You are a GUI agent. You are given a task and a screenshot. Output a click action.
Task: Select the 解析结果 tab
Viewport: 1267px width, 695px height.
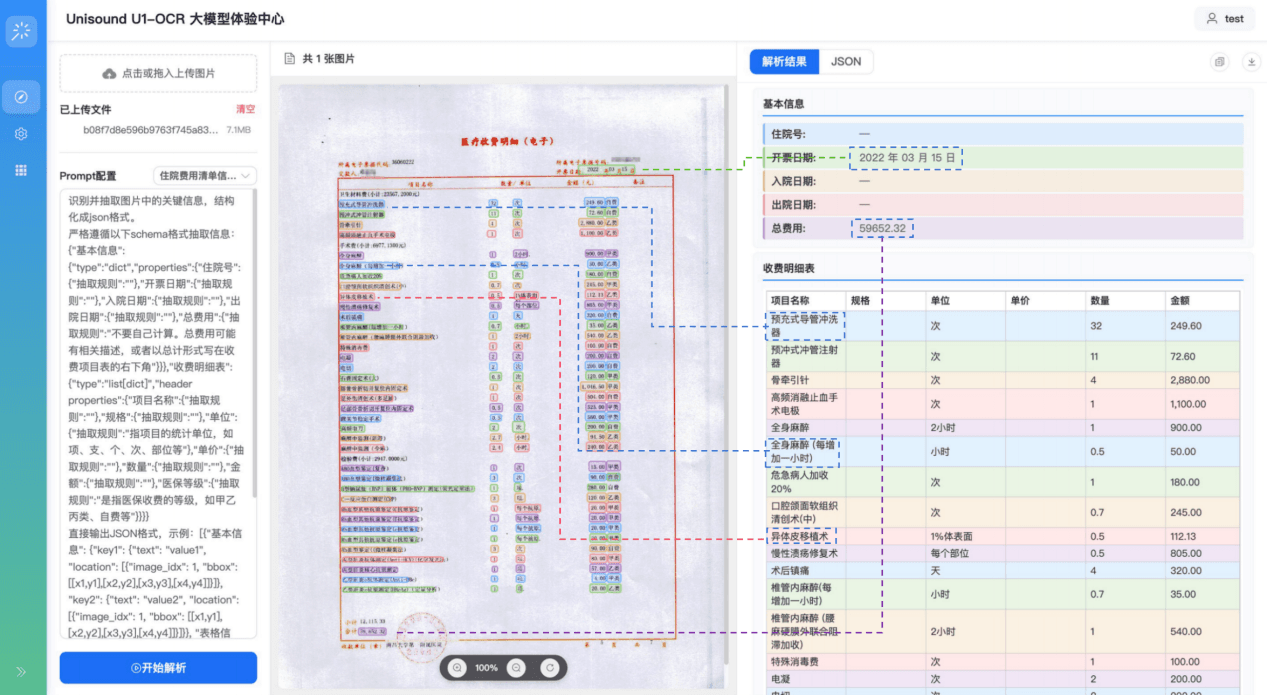tap(783, 61)
